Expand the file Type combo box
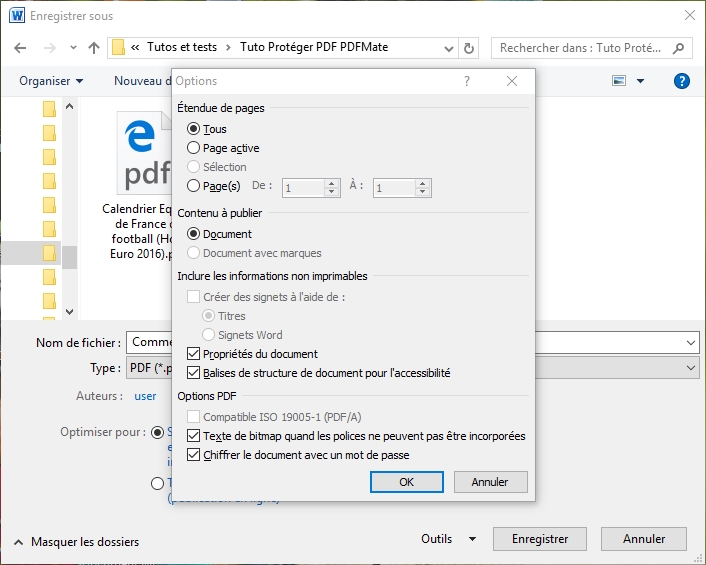This screenshot has height=565, width=706. click(x=691, y=368)
